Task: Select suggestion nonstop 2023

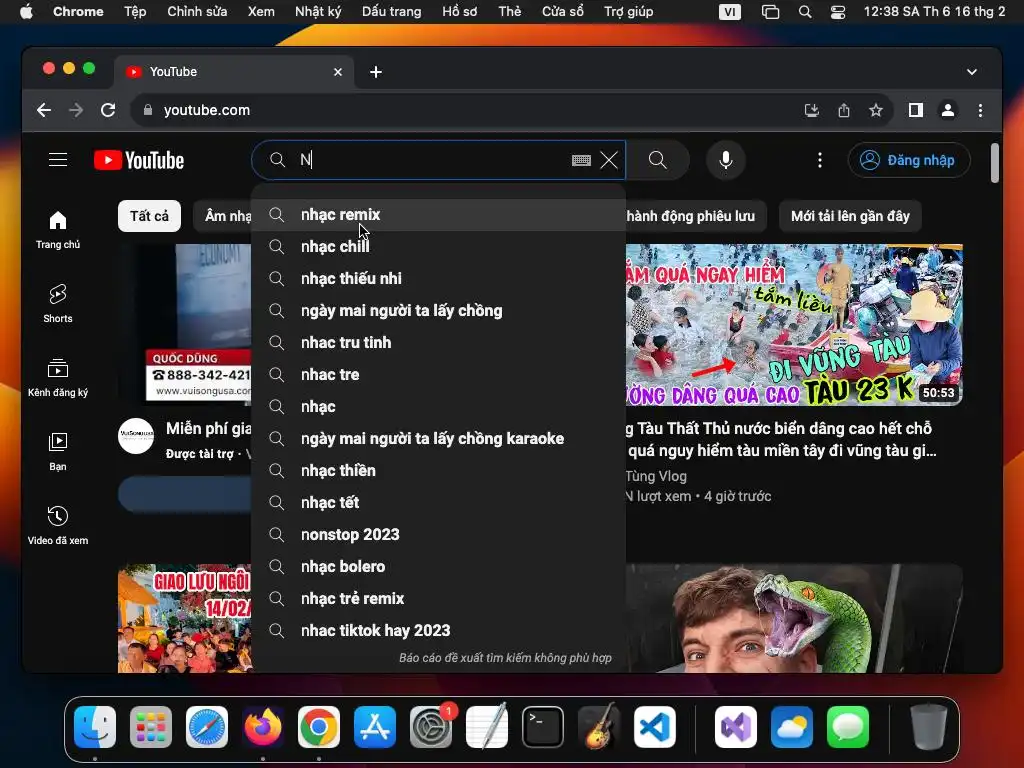Action: [438, 535]
